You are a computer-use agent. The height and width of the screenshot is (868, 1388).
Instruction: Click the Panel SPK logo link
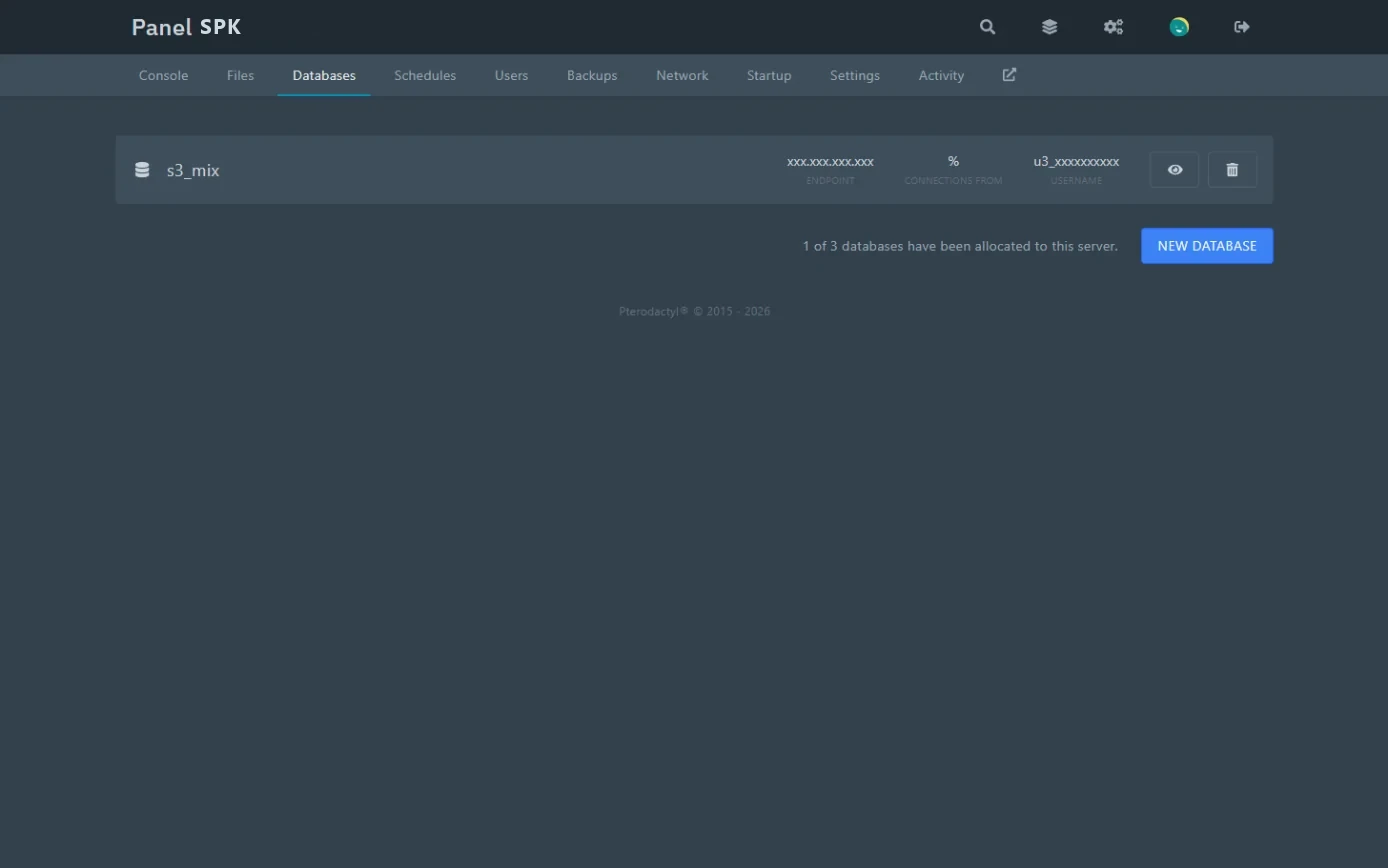(186, 27)
